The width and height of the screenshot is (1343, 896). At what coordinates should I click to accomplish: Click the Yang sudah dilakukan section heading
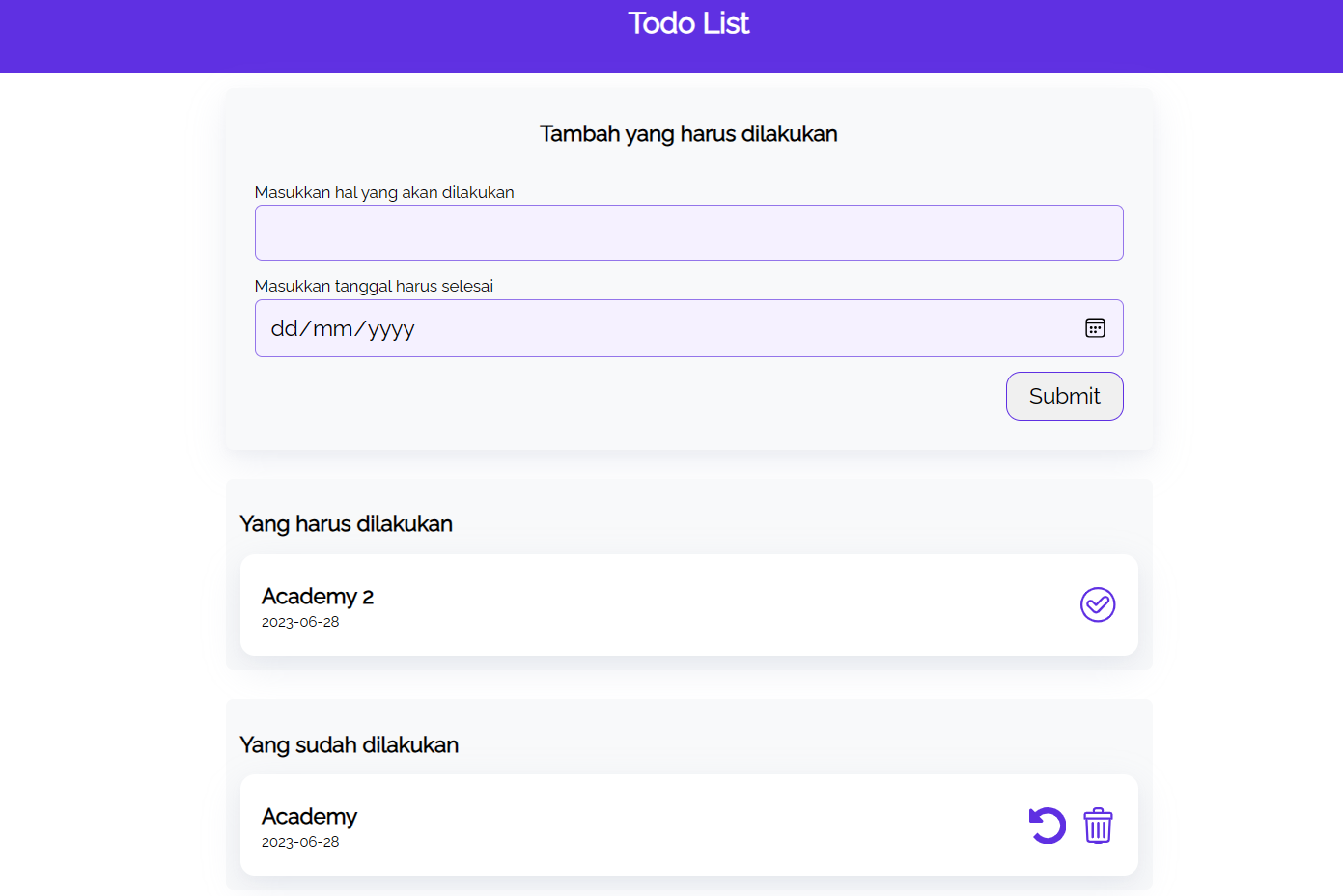(x=349, y=744)
